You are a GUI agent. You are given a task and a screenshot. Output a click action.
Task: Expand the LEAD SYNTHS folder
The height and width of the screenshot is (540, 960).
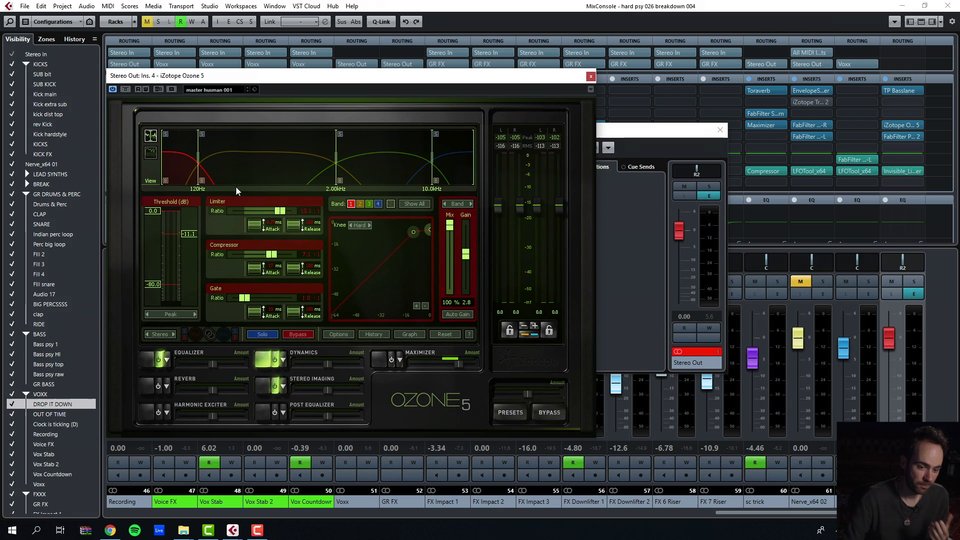pos(26,174)
